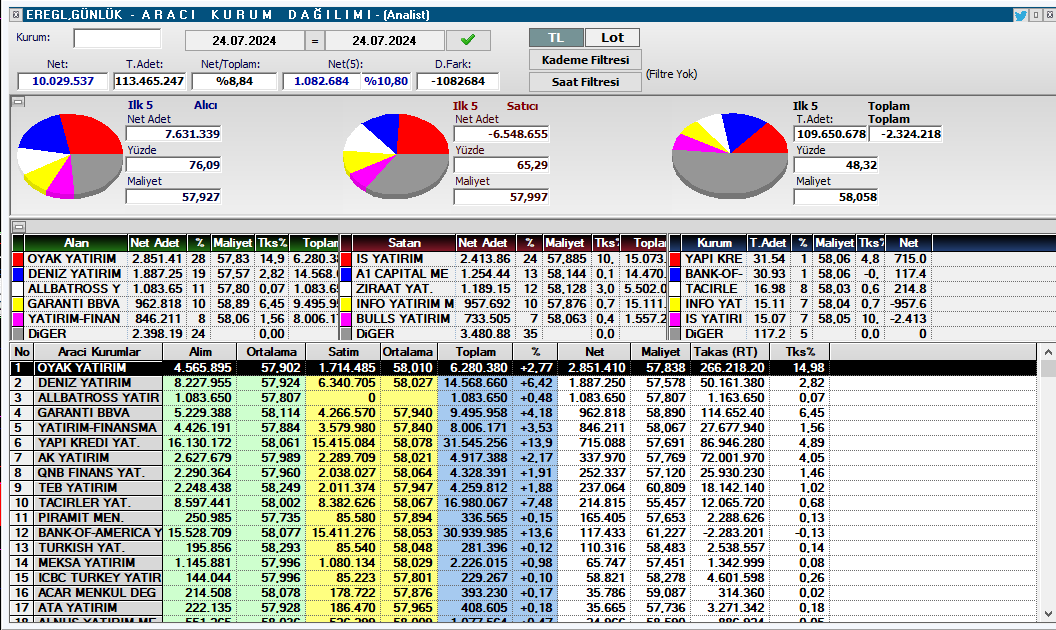The image size is (1056, 630).
Task: Confirm date range with green checkmark button
Action: coord(468,40)
